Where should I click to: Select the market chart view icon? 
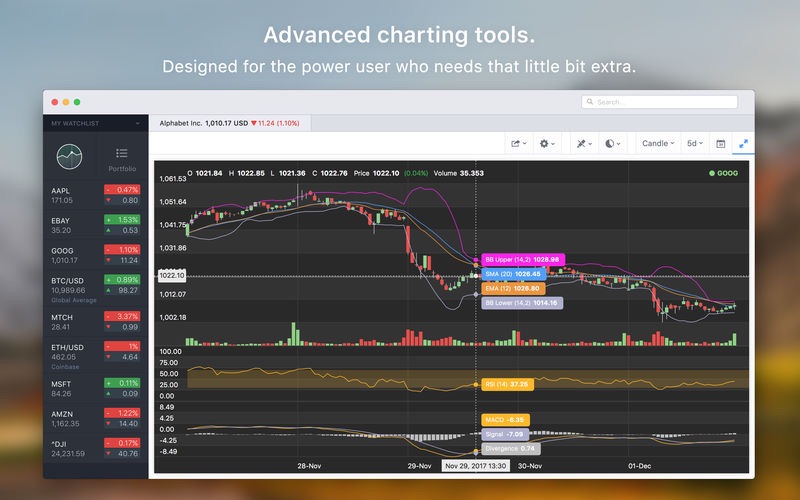point(69,157)
